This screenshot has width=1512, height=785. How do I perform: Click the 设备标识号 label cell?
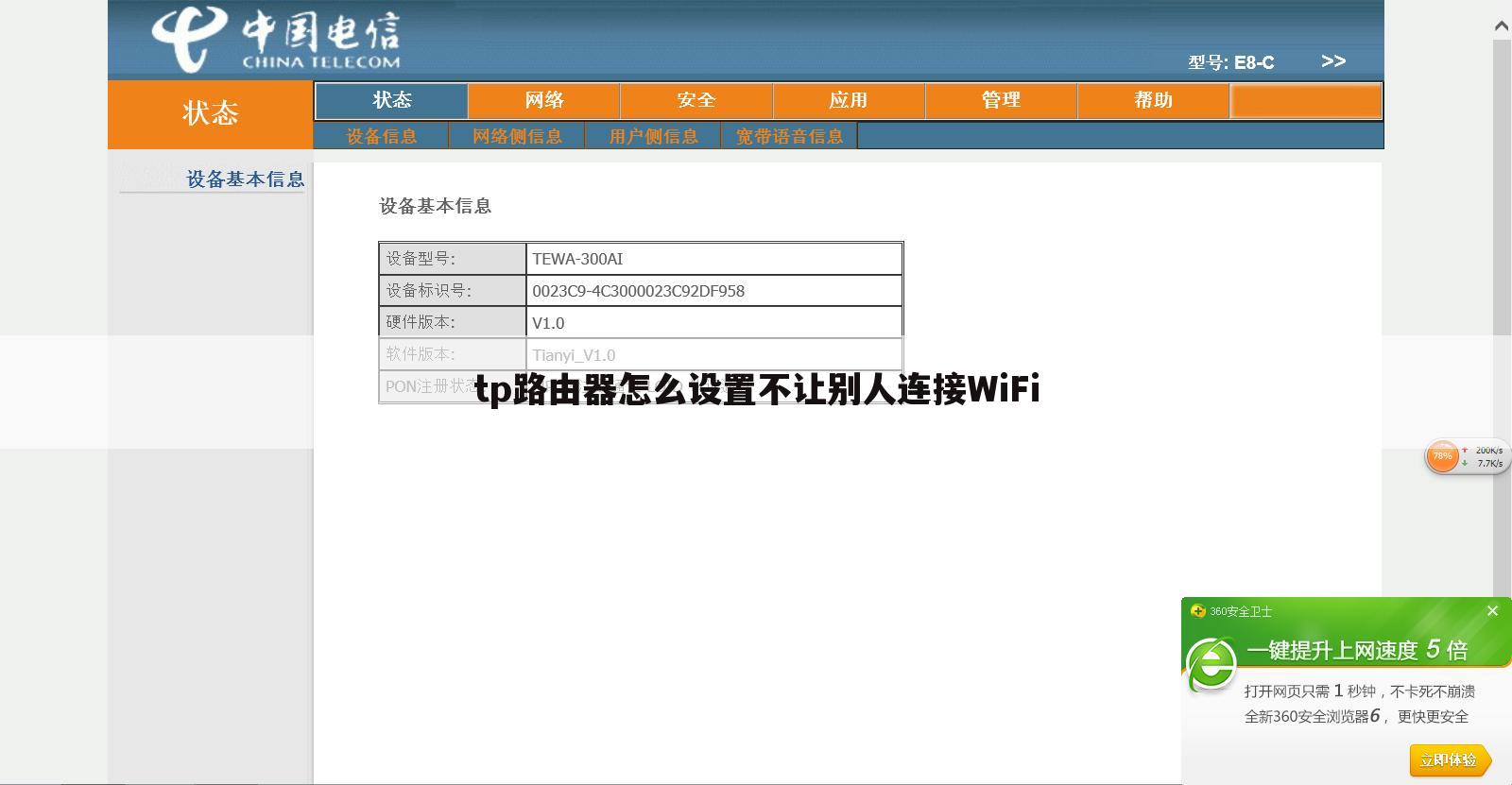(x=453, y=291)
